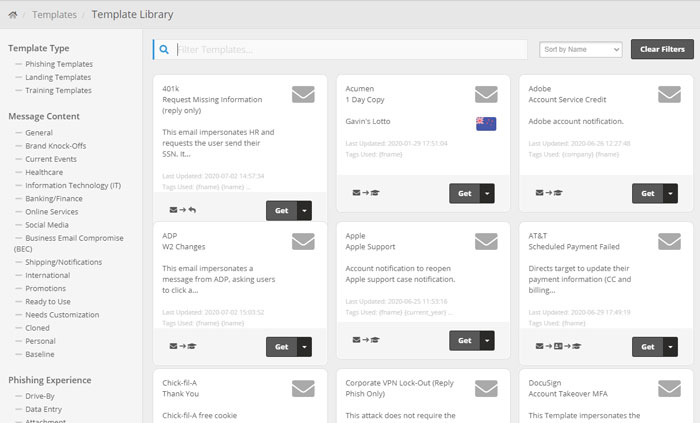Click the Filter Templates search field
Screen dimensions: 700x423
pyautogui.click(x=350, y=49)
